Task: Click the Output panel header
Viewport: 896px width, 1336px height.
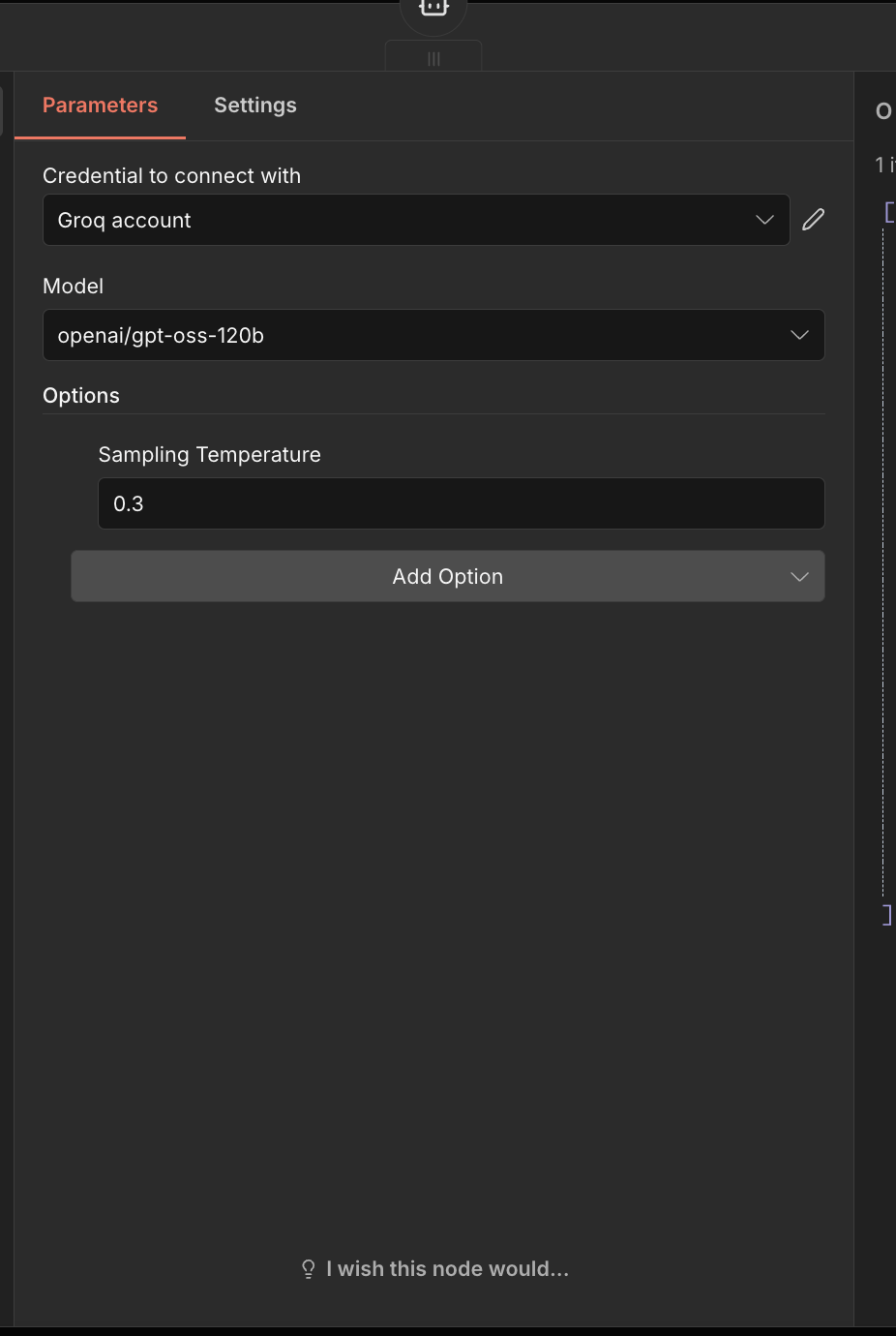Action: 882,110
